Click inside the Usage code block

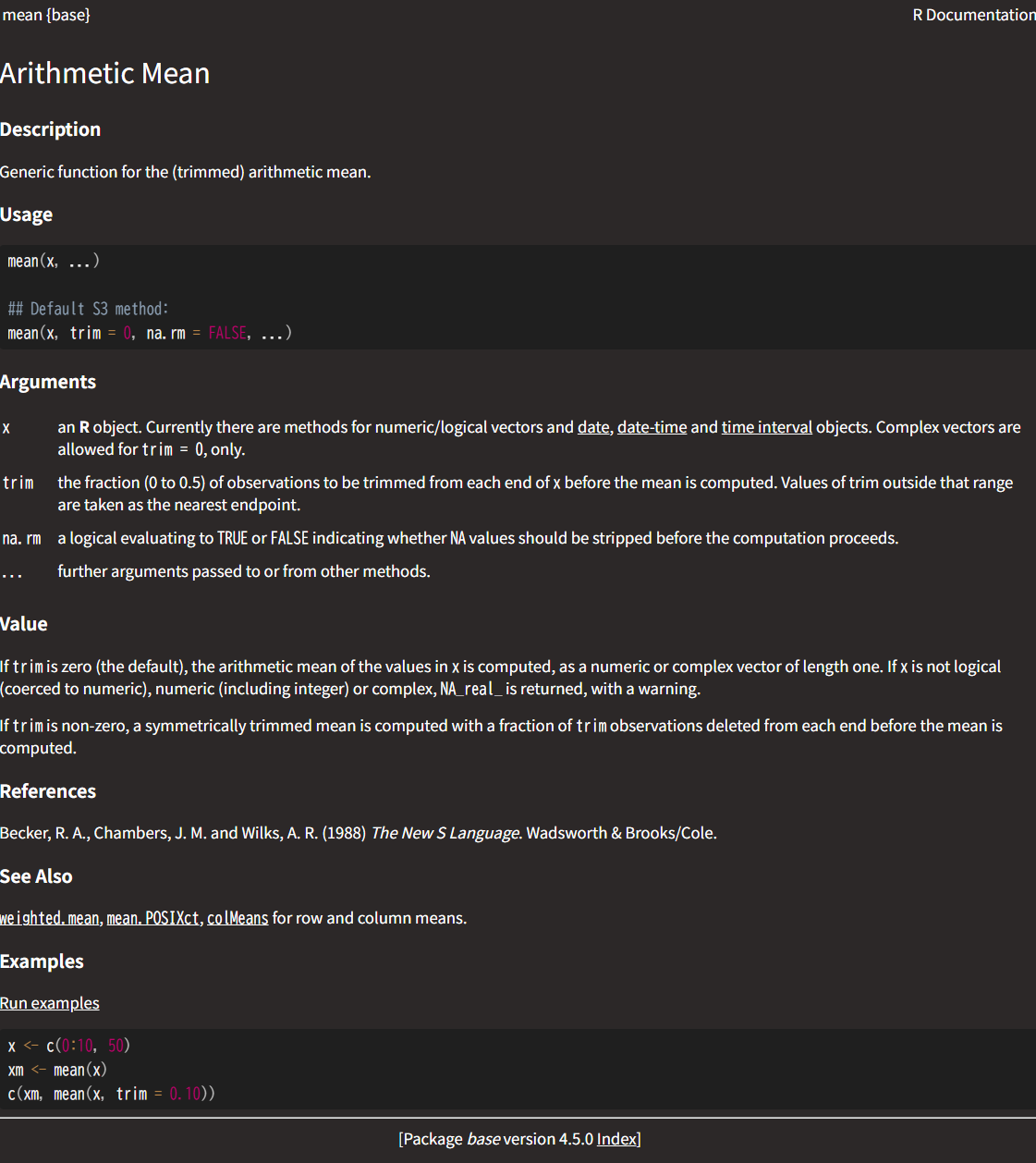pos(518,297)
